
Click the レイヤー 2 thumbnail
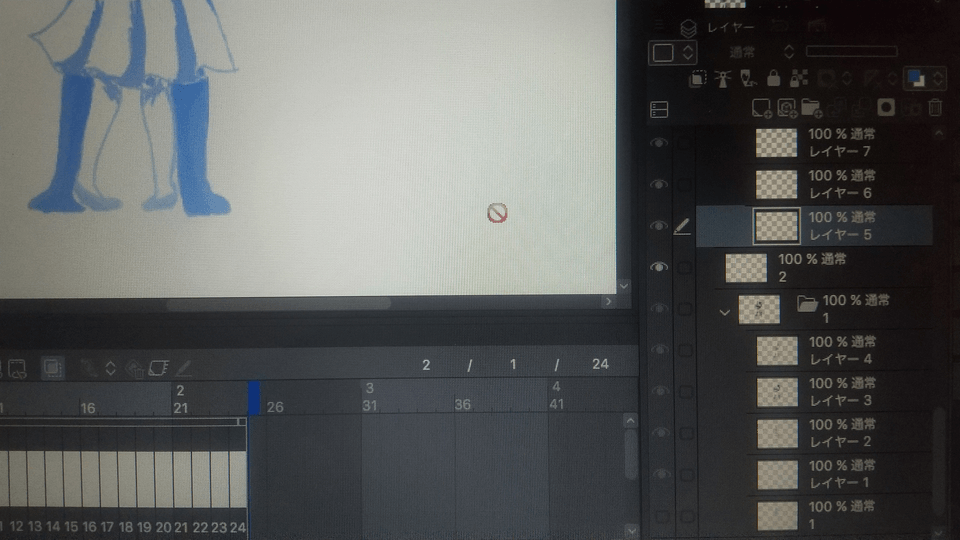point(777,433)
